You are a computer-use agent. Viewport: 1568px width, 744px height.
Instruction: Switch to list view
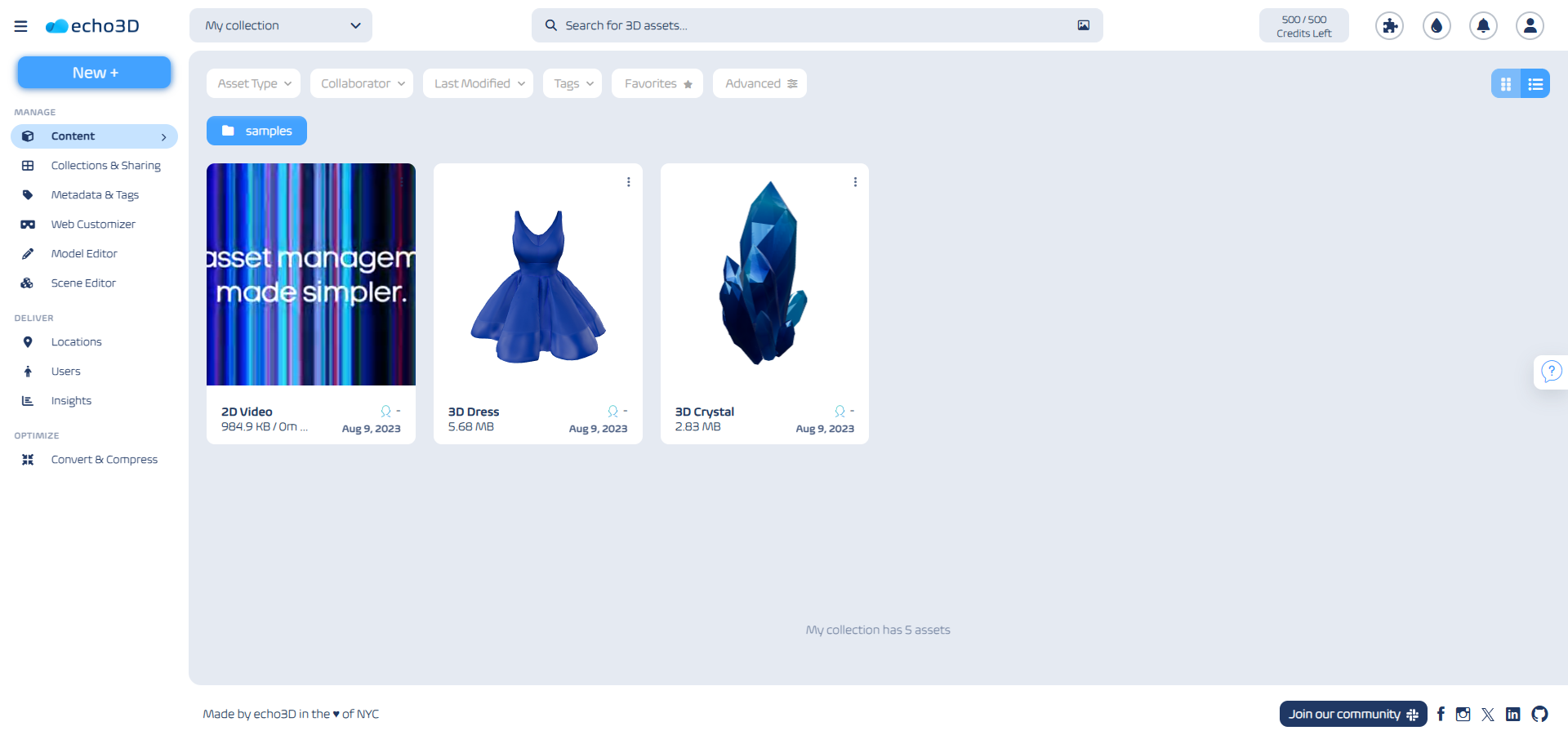(1535, 83)
